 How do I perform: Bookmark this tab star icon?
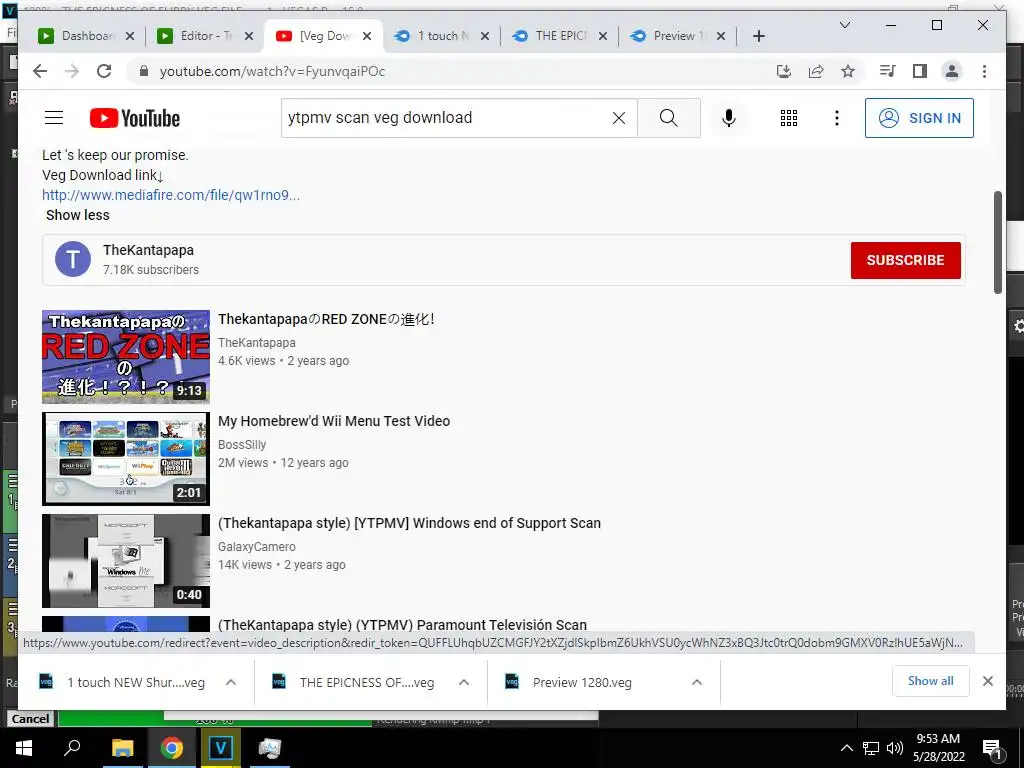[x=848, y=71]
